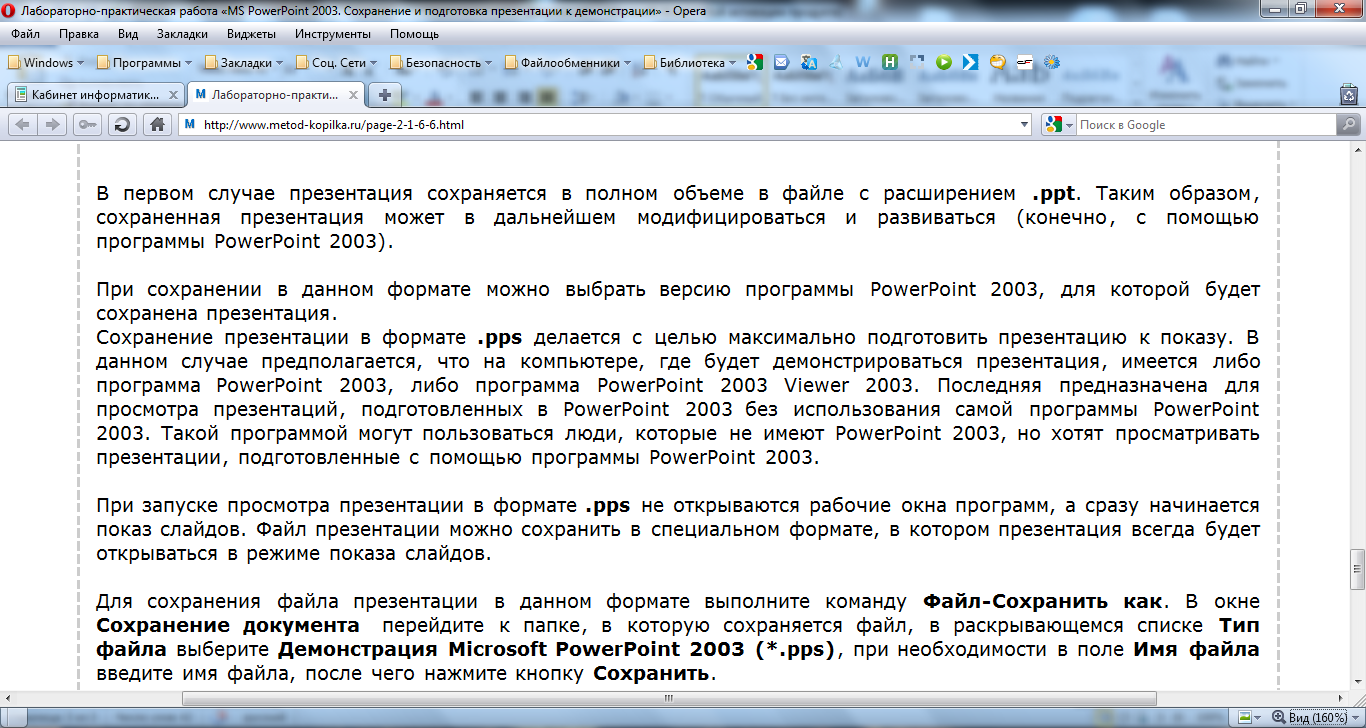The width and height of the screenshot is (1366, 728).
Task: Click the blue arrow bookmark icon
Action: tap(970, 62)
